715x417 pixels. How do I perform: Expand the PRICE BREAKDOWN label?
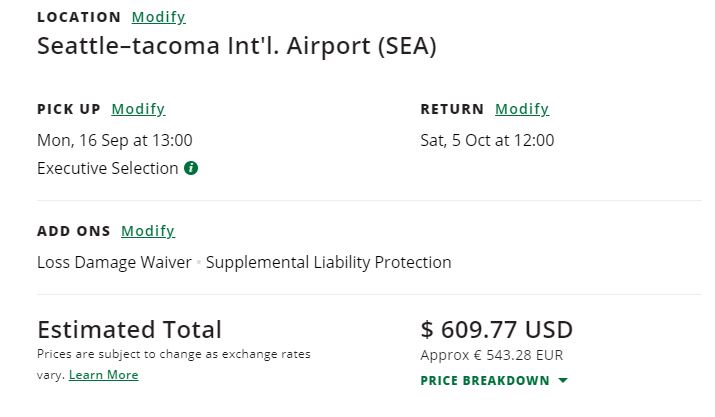[485, 381]
